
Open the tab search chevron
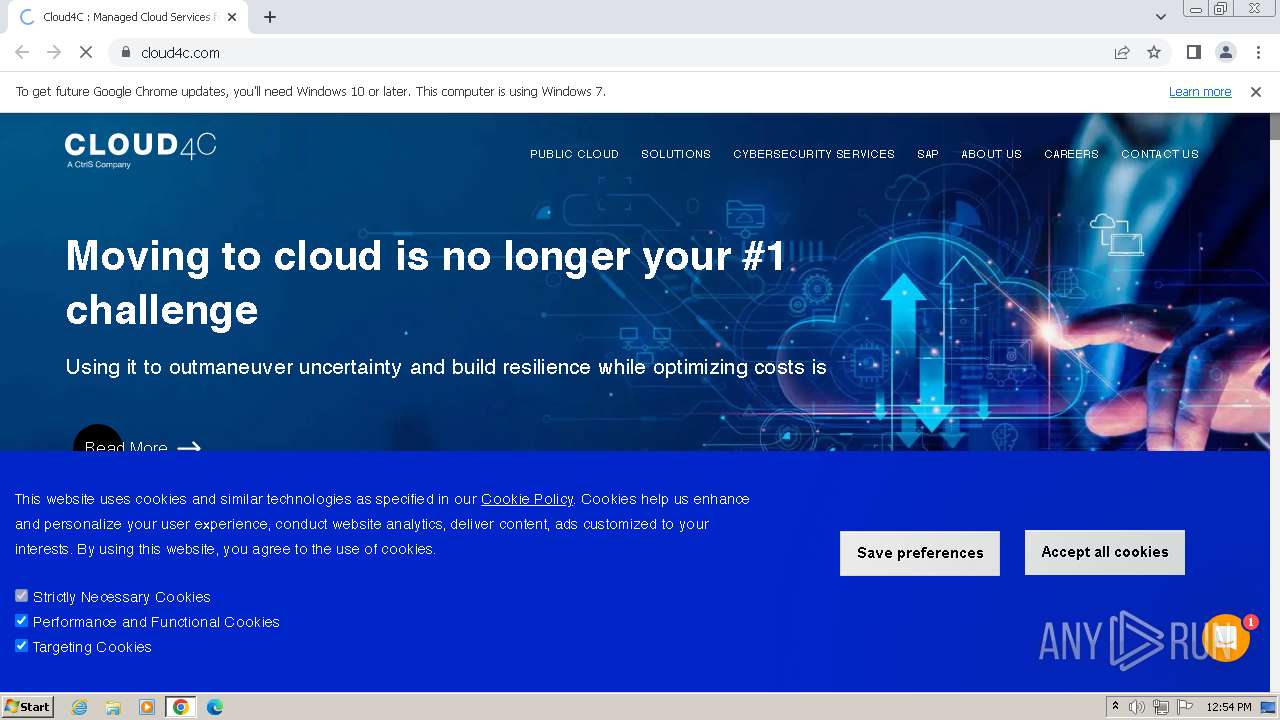click(x=1160, y=17)
